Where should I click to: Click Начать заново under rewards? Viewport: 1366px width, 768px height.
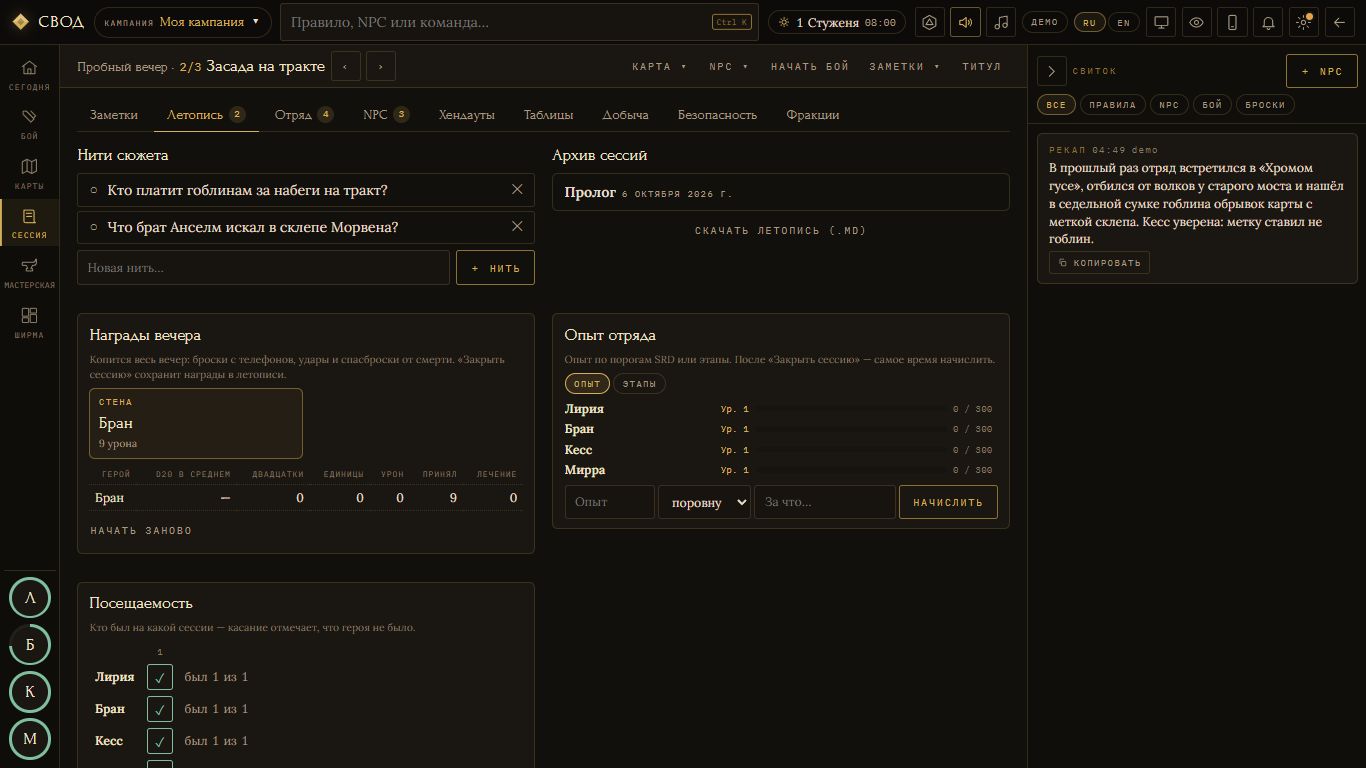click(141, 531)
